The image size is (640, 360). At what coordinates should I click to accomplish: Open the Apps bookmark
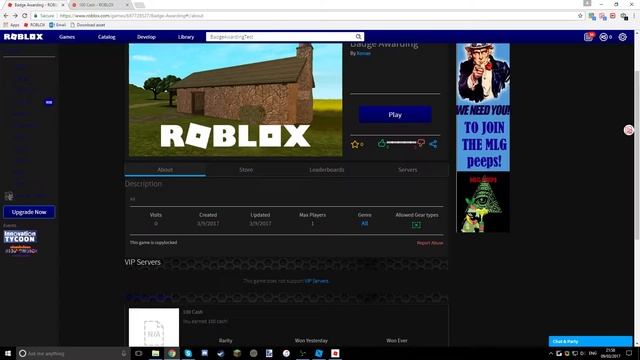point(11,25)
